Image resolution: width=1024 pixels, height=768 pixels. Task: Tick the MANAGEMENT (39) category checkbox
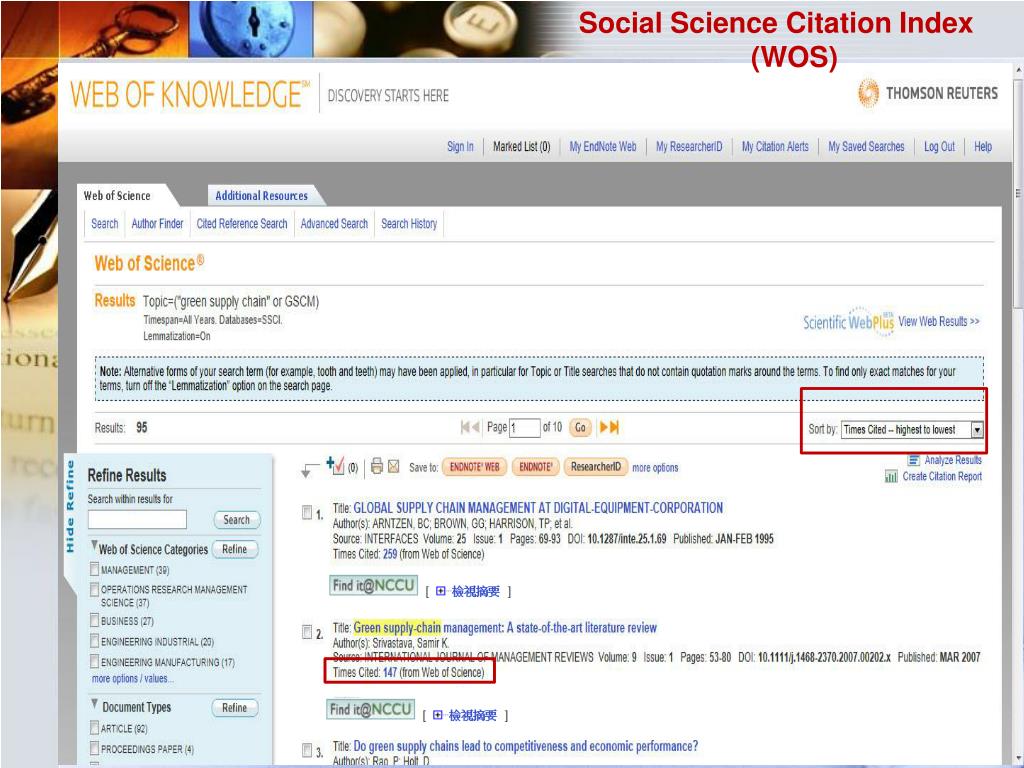pos(95,569)
